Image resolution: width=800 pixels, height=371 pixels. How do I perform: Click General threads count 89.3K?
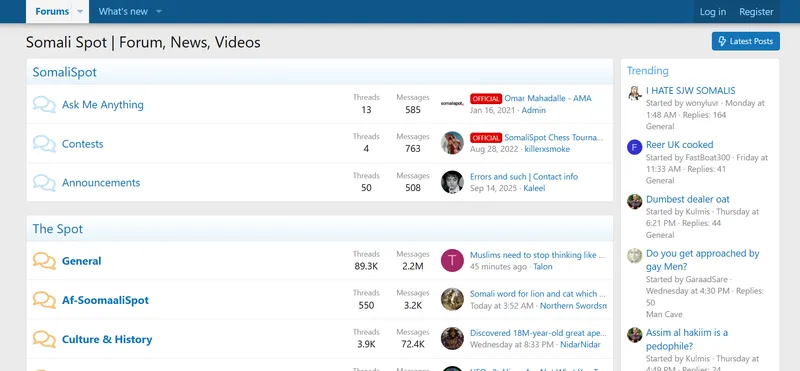point(366,266)
